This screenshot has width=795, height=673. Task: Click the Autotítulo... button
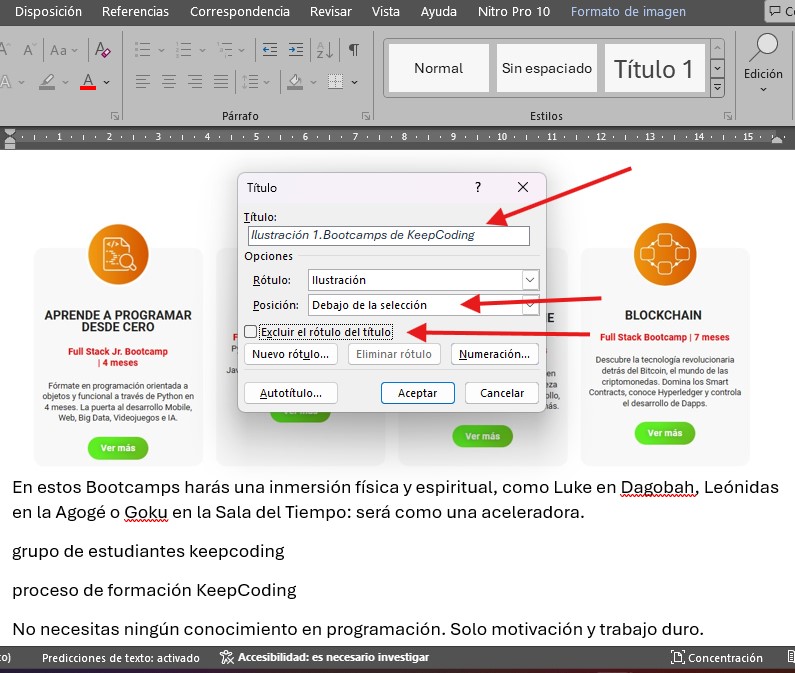pyautogui.click(x=291, y=393)
